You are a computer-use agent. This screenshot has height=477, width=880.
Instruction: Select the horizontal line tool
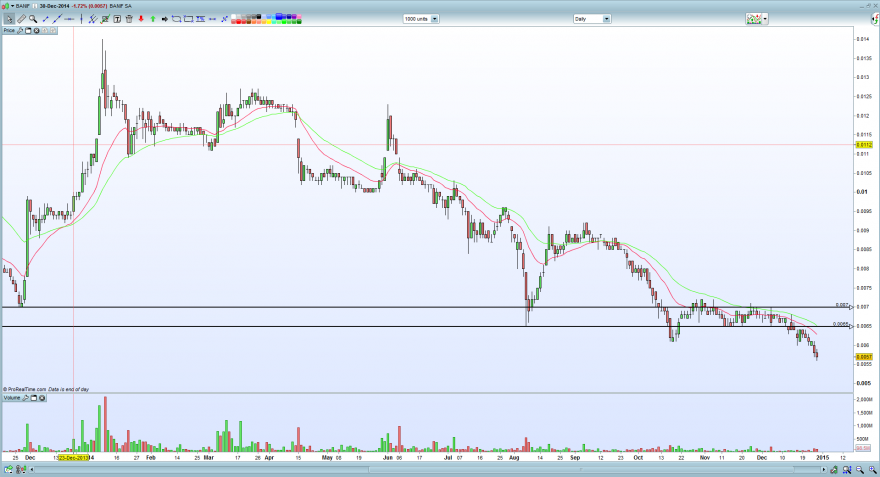point(69,19)
